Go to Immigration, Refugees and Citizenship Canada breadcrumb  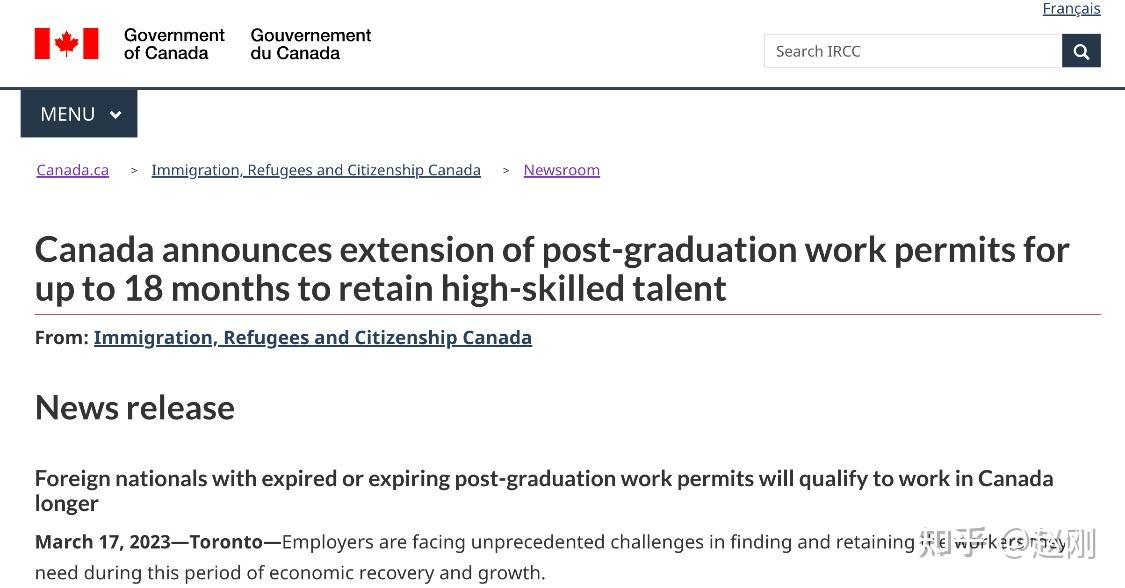[316, 170]
